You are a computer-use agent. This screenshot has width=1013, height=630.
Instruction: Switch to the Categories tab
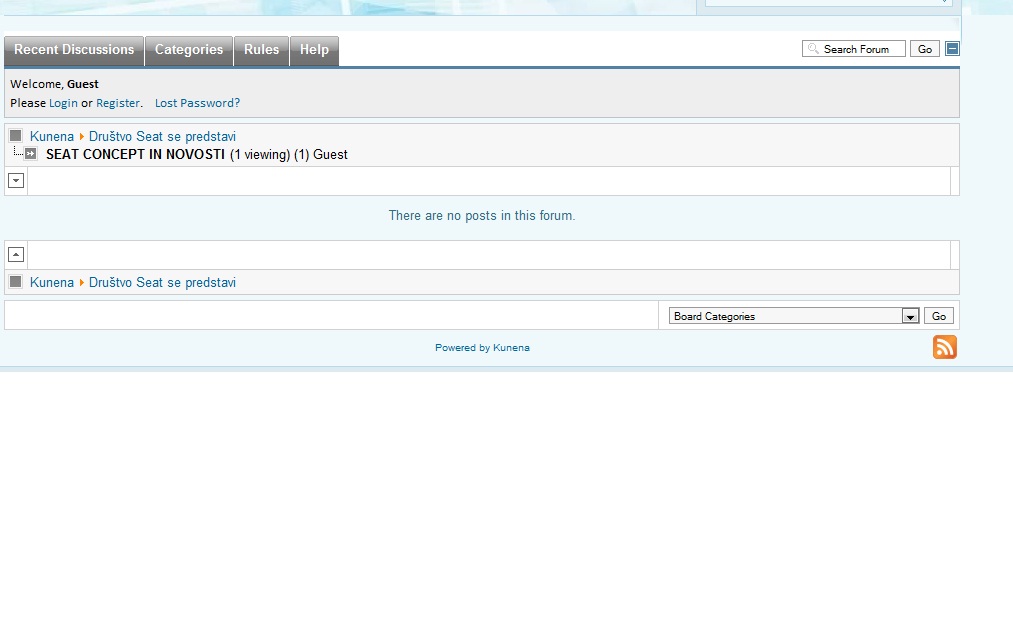(x=189, y=50)
